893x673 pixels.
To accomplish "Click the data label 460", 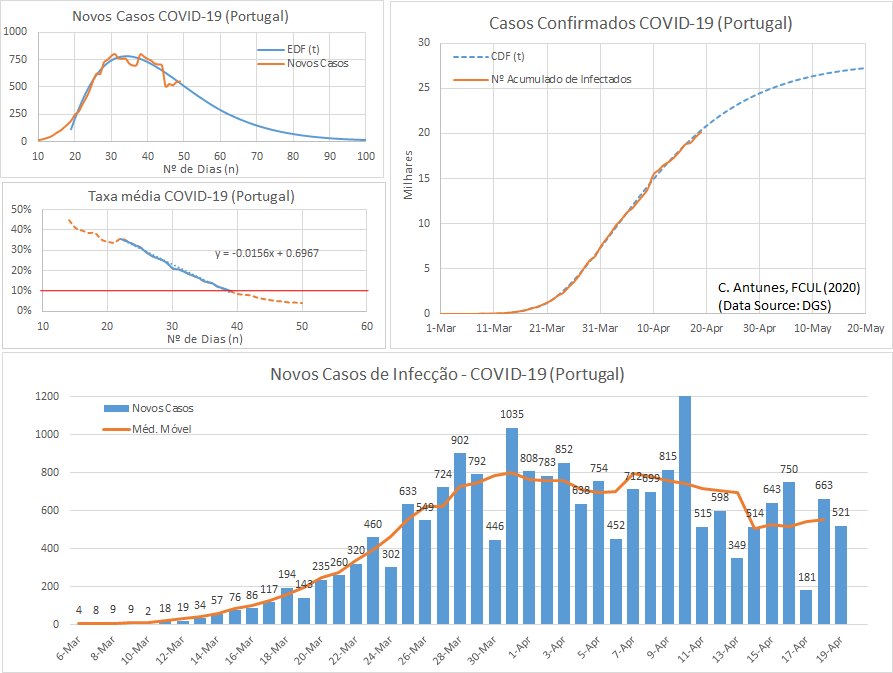I will click(x=373, y=524).
